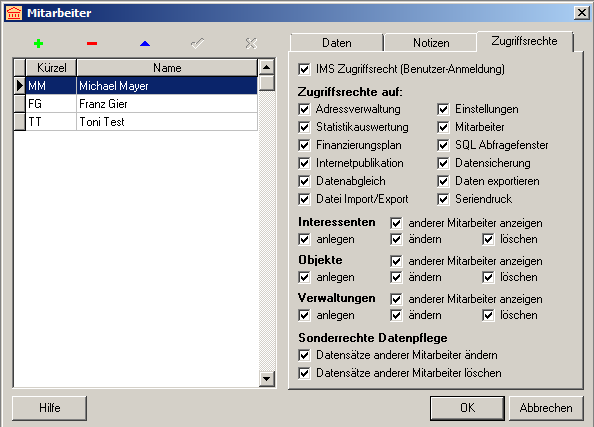The height and width of the screenshot is (427, 594).
Task: Uncheck Interessenten anlegen
Action: coord(304,239)
